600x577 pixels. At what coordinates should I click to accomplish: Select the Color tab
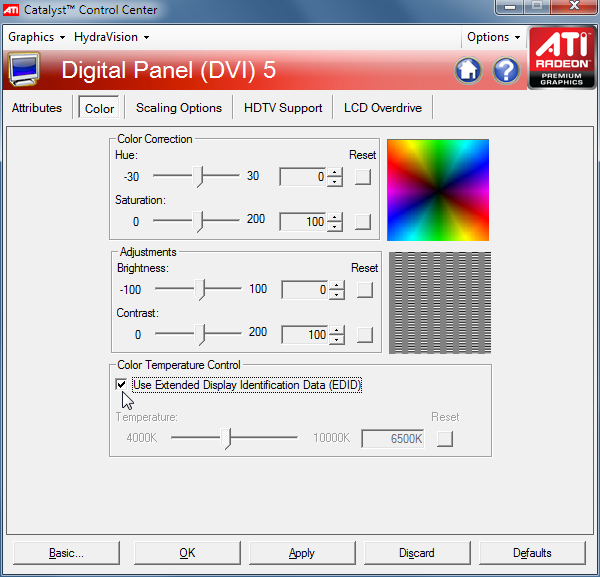point(99,108)
